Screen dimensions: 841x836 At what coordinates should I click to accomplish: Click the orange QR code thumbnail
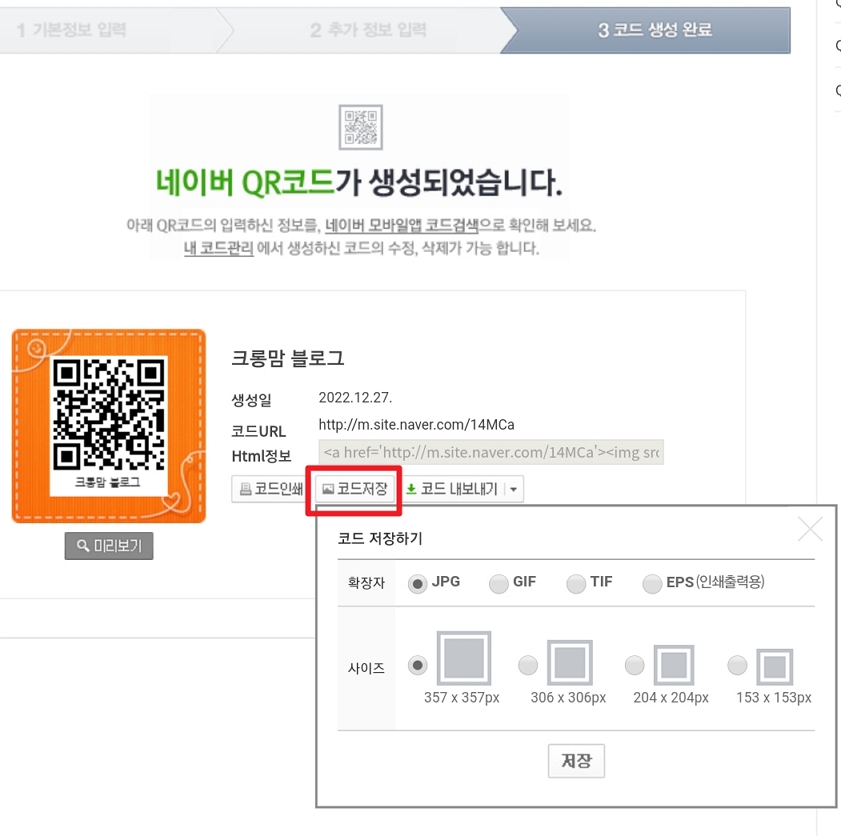pyautogui.click(x=108, y=424)
